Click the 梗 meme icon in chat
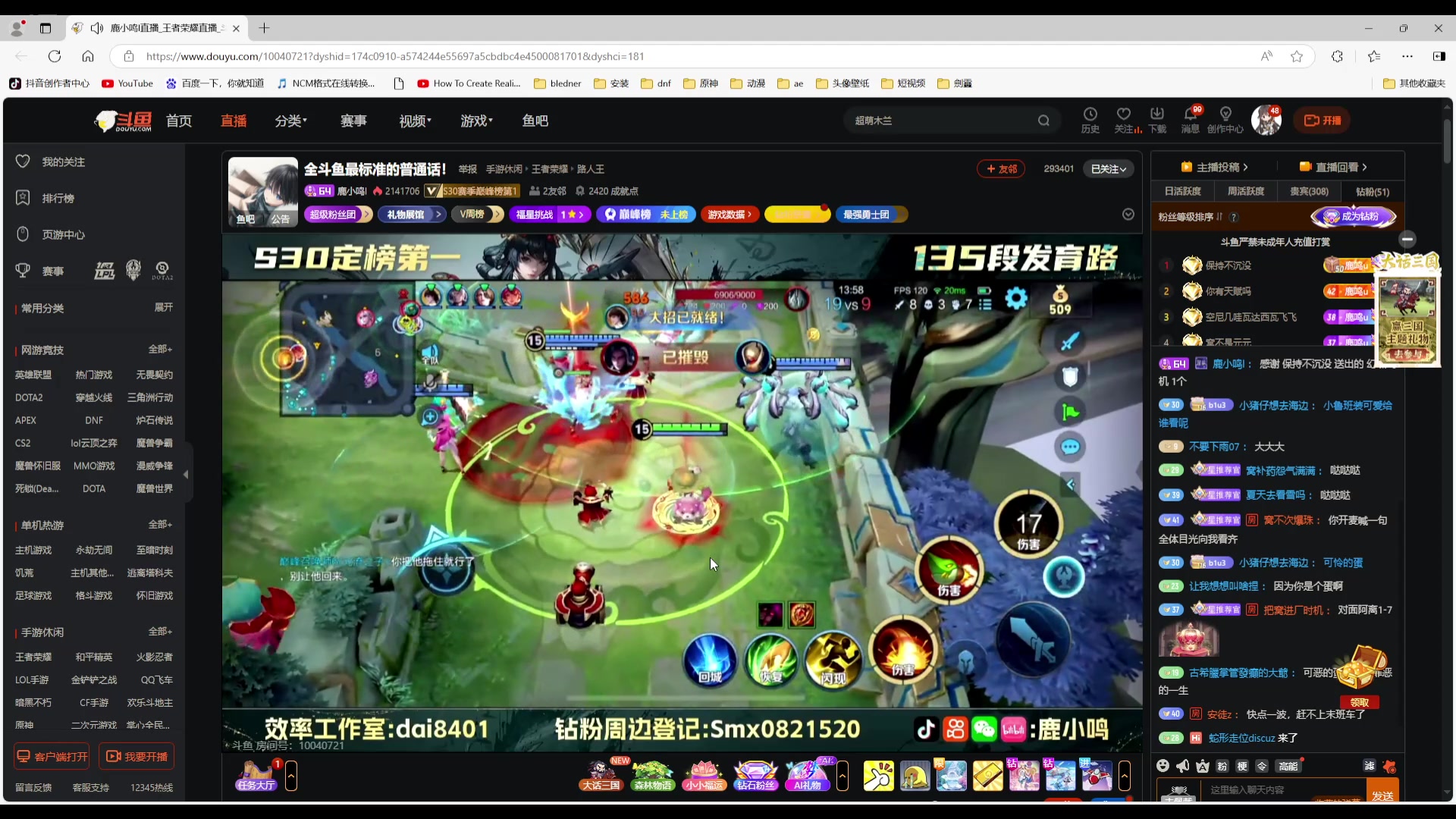The image size is (1456, 819). [x=1242, y=766]
